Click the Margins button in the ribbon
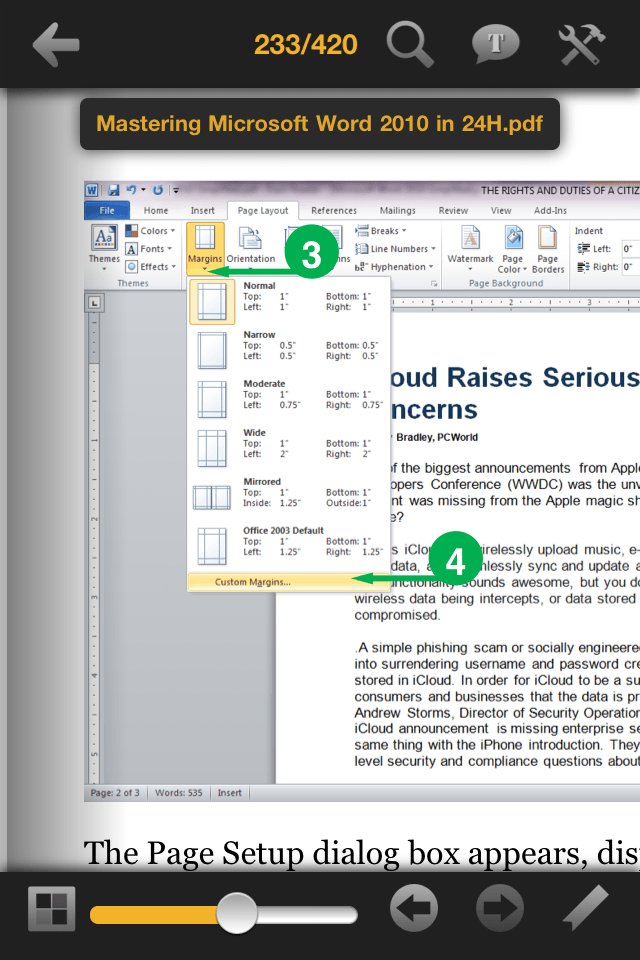The width and height of the screenshot is (640, 960). tap(205, 247)
